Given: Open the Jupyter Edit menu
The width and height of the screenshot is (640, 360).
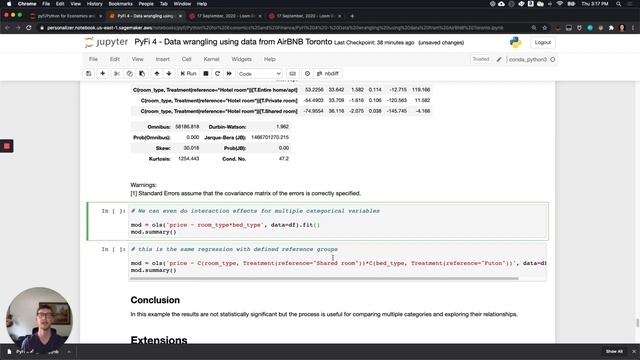Looking at the screenshot, I should pos(115,59).
